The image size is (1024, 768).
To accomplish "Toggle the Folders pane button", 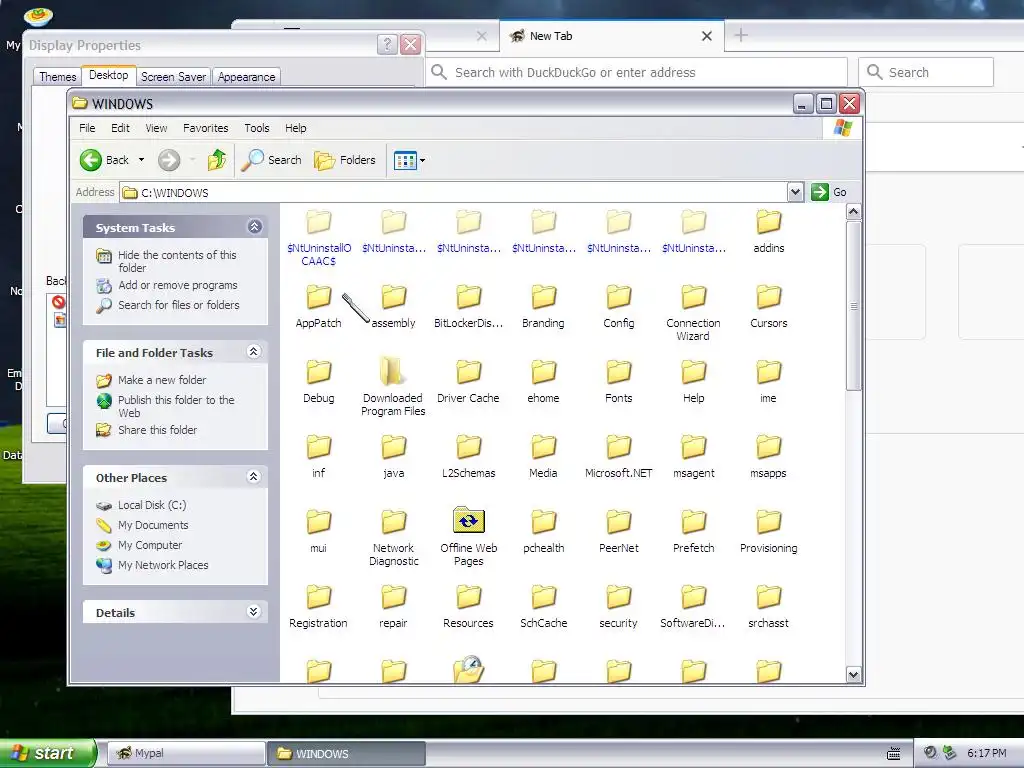I will [345, 160].
